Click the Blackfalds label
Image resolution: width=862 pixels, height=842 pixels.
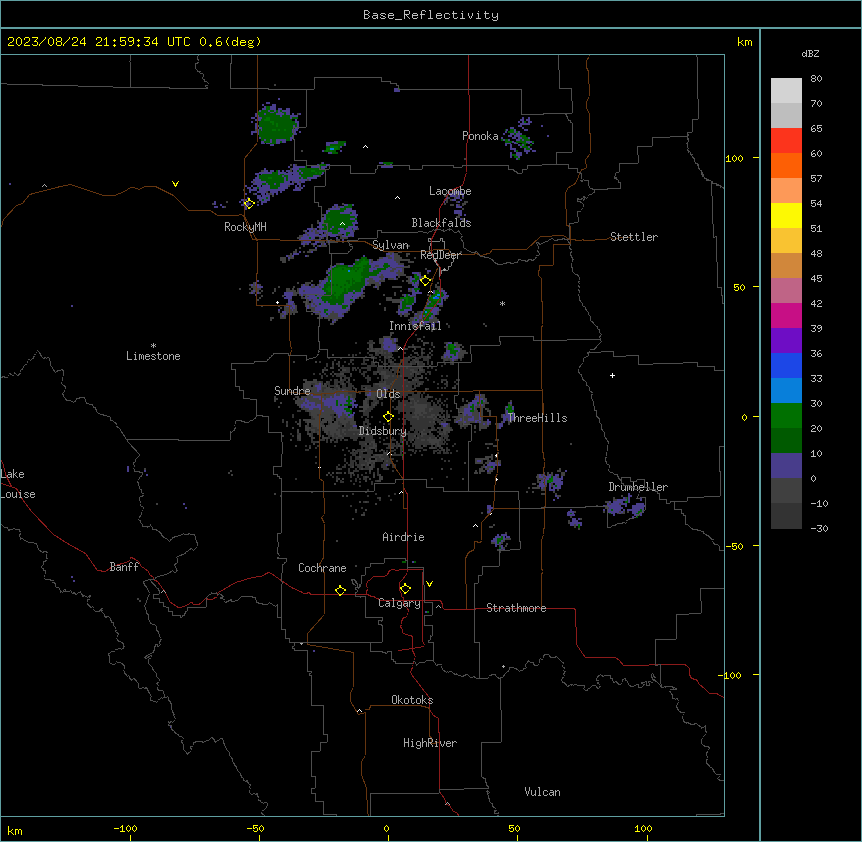[441, 223]
